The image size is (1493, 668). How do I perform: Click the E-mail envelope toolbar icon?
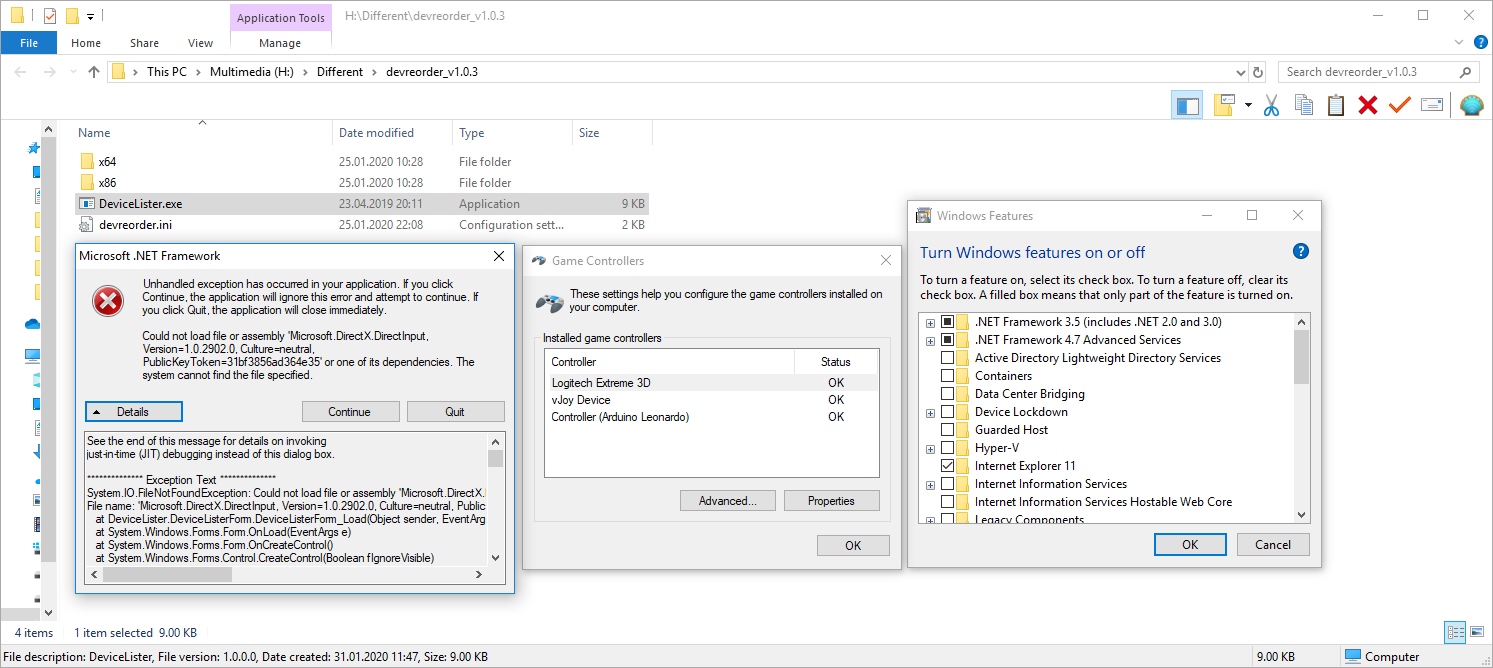point(1431,105)
